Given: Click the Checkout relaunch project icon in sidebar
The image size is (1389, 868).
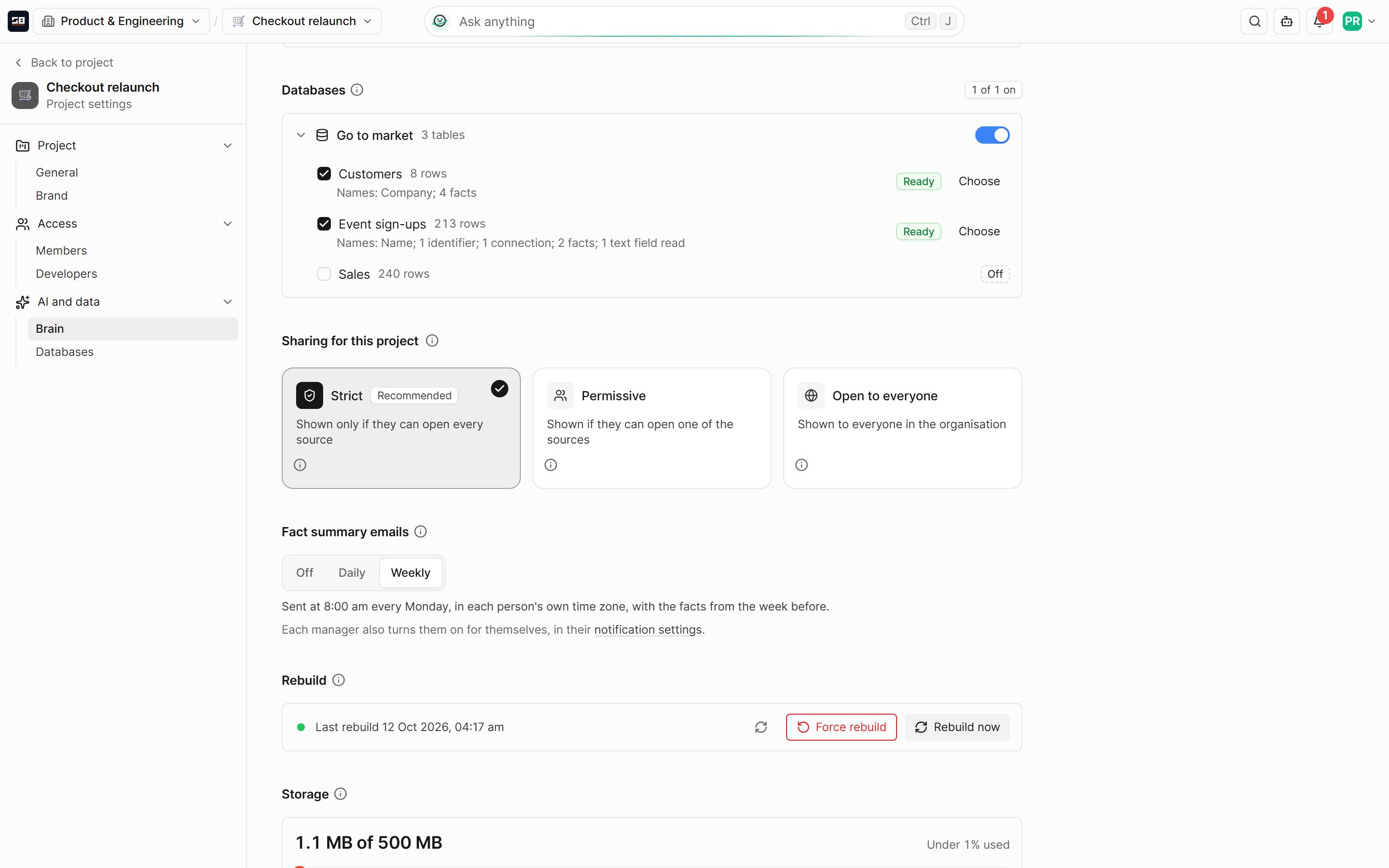Looking at the screenshot, I should tap(25, 95).
